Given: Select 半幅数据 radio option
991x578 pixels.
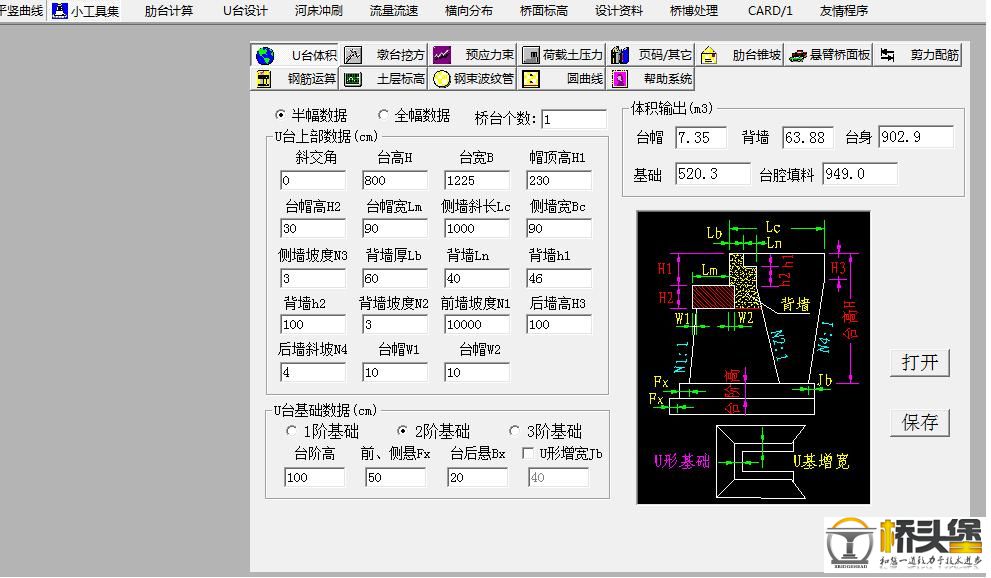Looking at the screenshot, I should (280, 115).
